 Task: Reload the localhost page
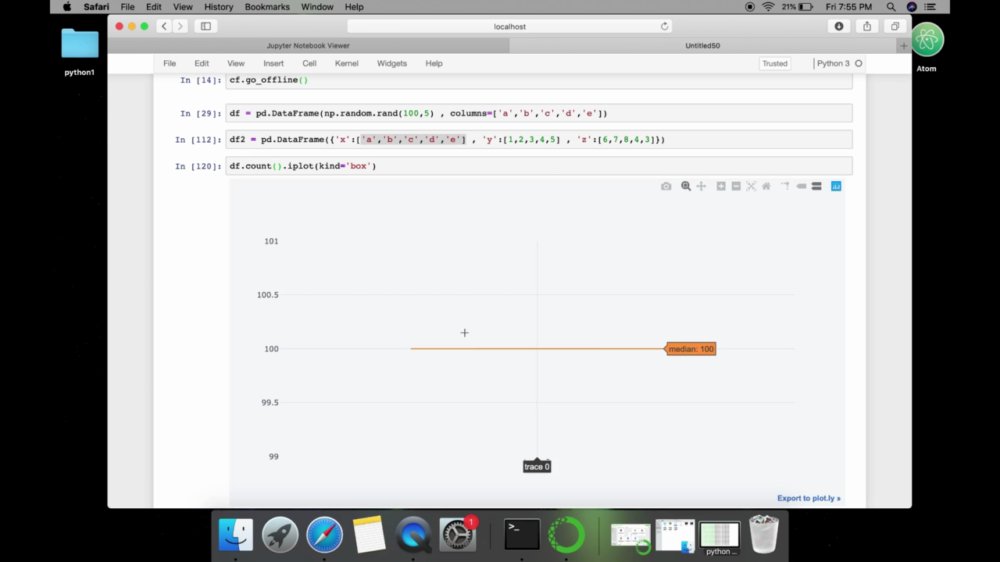[x=665, y=26]
